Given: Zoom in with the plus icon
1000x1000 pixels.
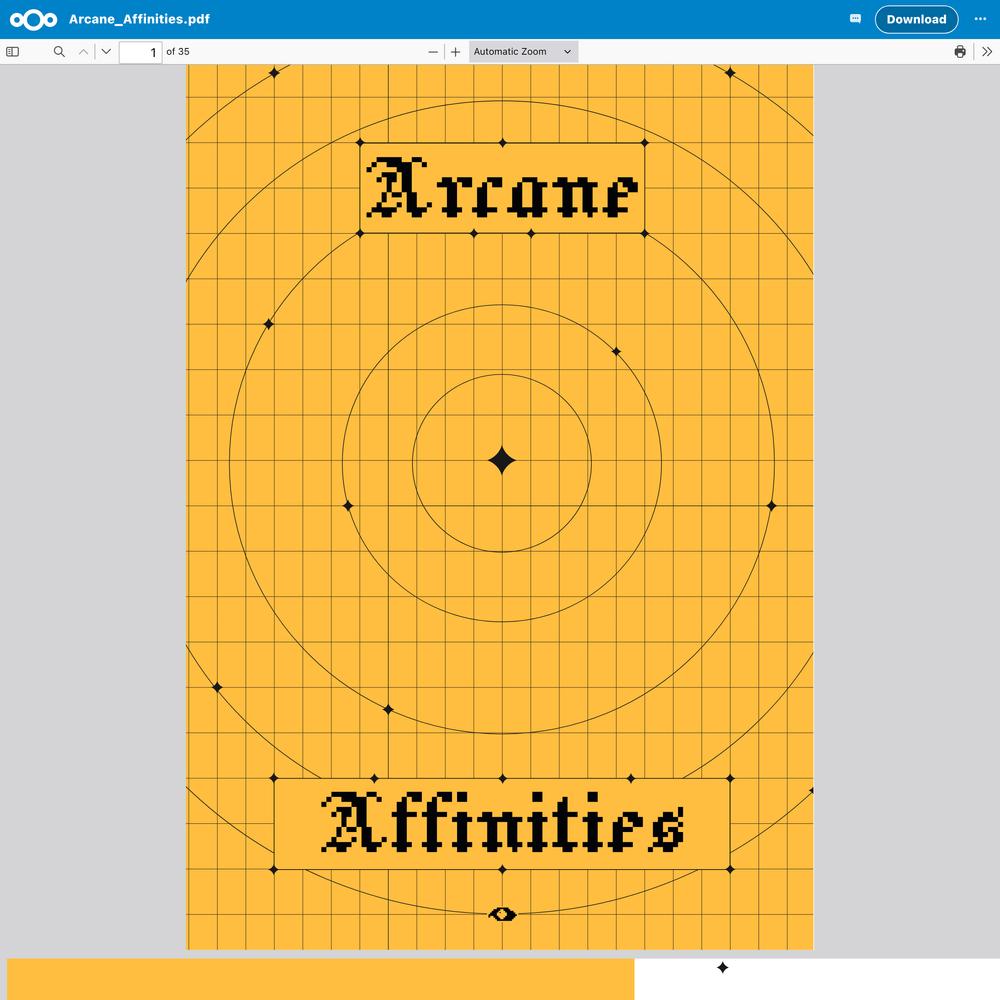Looking at the screenshot, I should tap(456, 52).
